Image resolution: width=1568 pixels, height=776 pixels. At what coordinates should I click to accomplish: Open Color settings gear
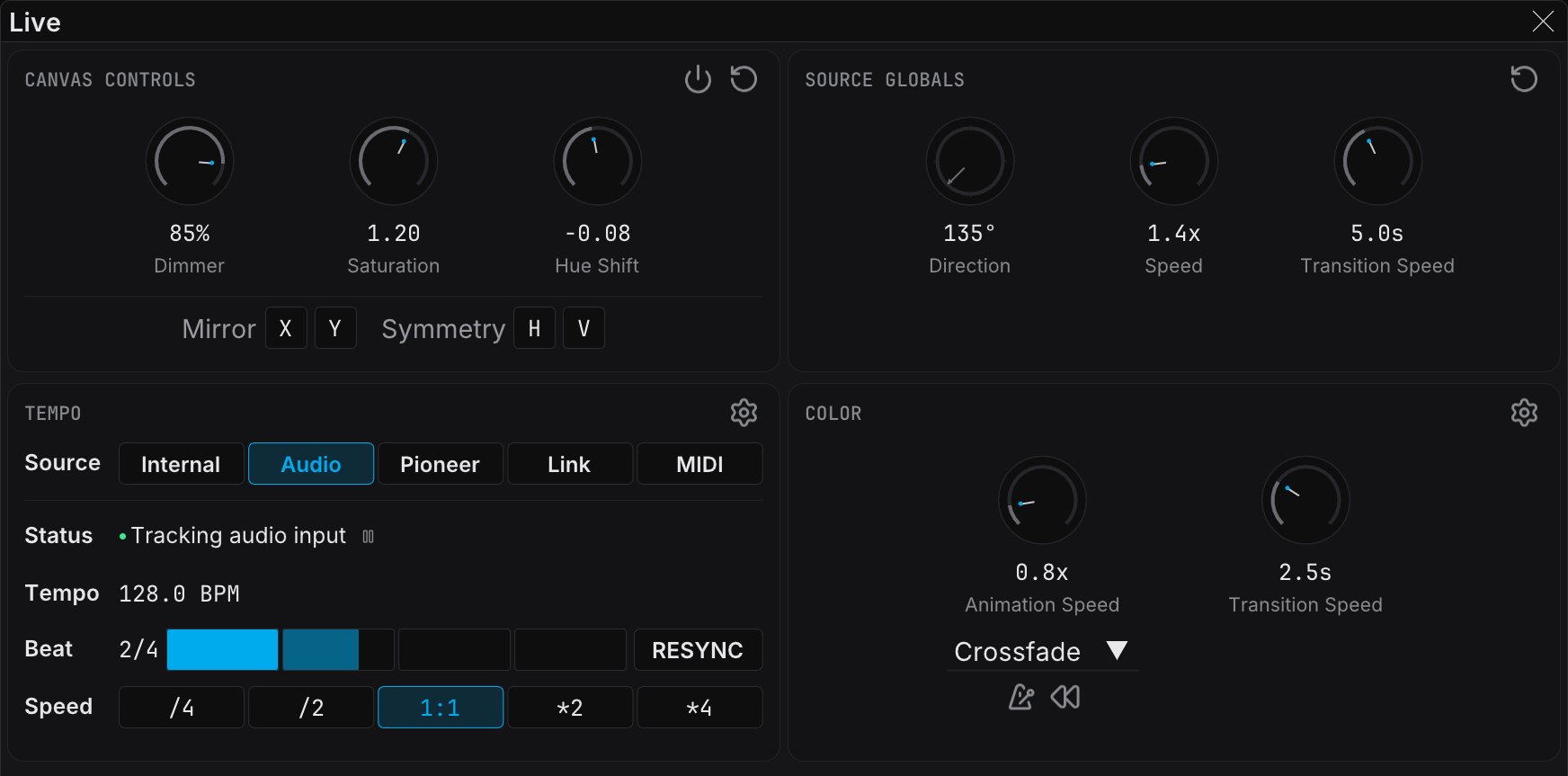(x=1524, y=413)
